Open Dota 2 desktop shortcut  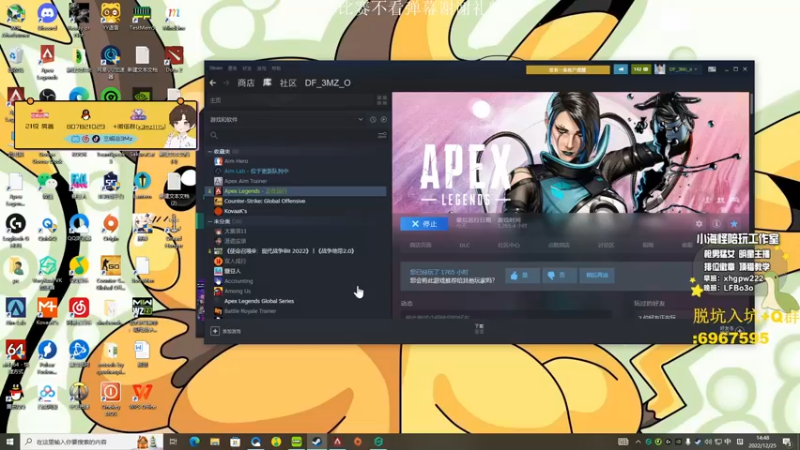173,59
